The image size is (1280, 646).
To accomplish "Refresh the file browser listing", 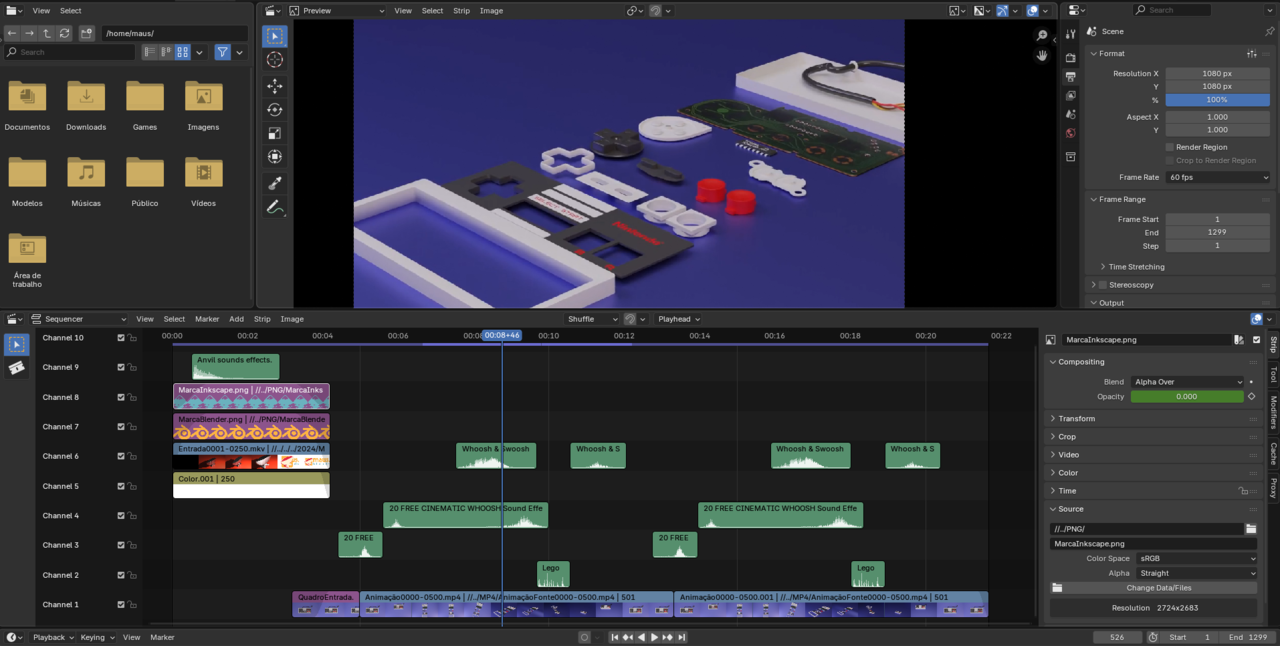I will point(65,33).
